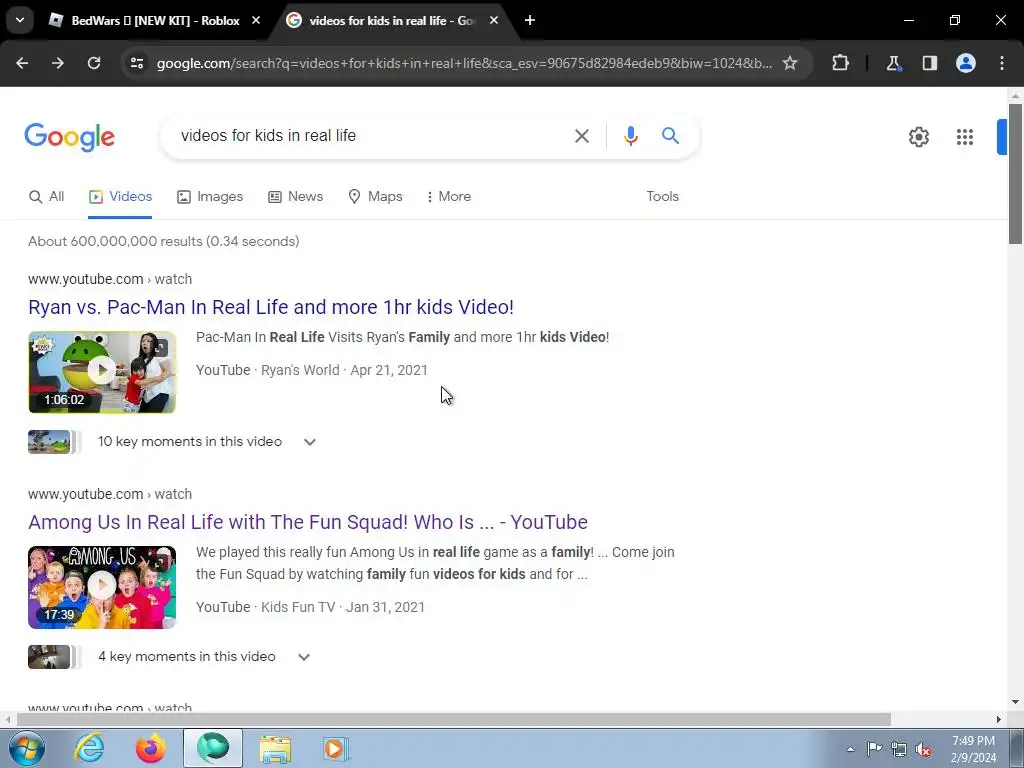Viewport: 1024px width, 768px height.
Task: Open Chrome three-dot menu
Action: [x=1002, y=63]
